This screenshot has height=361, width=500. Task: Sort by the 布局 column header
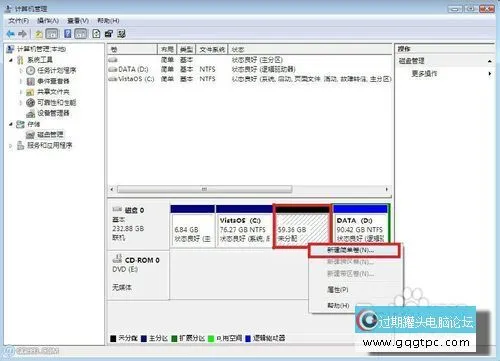[167, 49]
